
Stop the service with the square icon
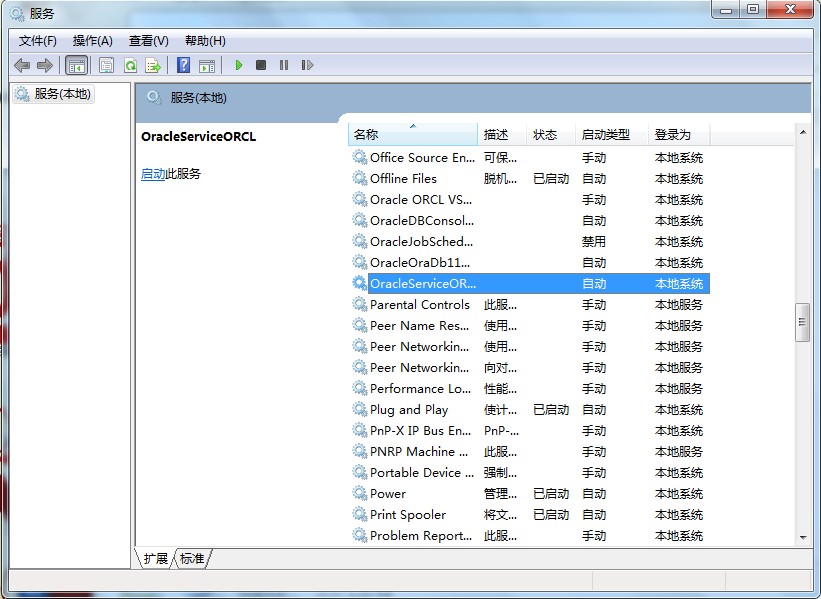click(261, 65)
